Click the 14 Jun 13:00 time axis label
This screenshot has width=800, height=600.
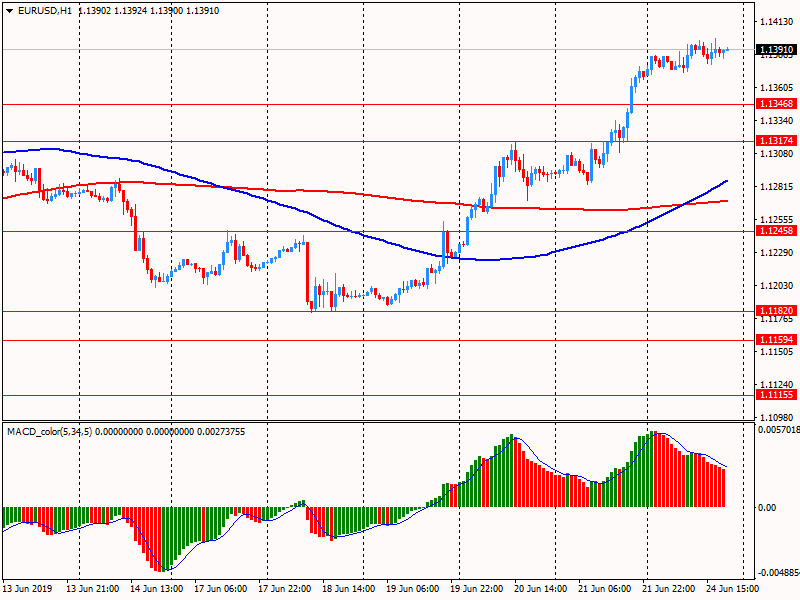point(156,588)
